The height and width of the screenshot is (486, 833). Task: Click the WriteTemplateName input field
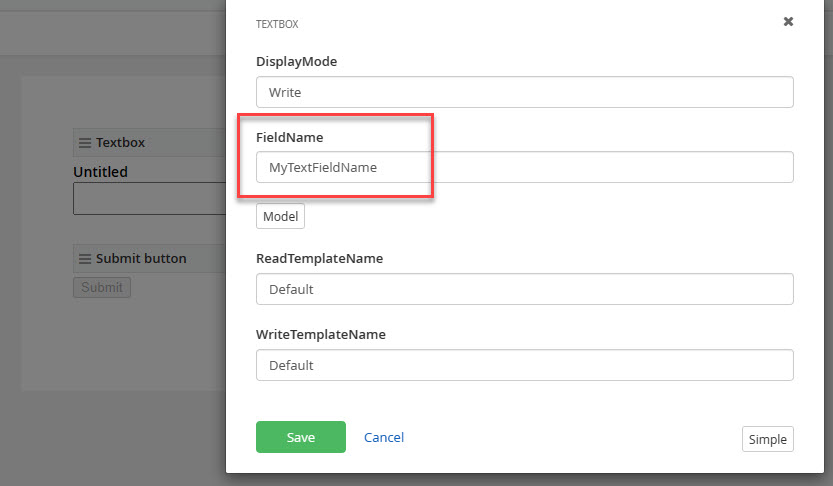[x=525, y=365]
